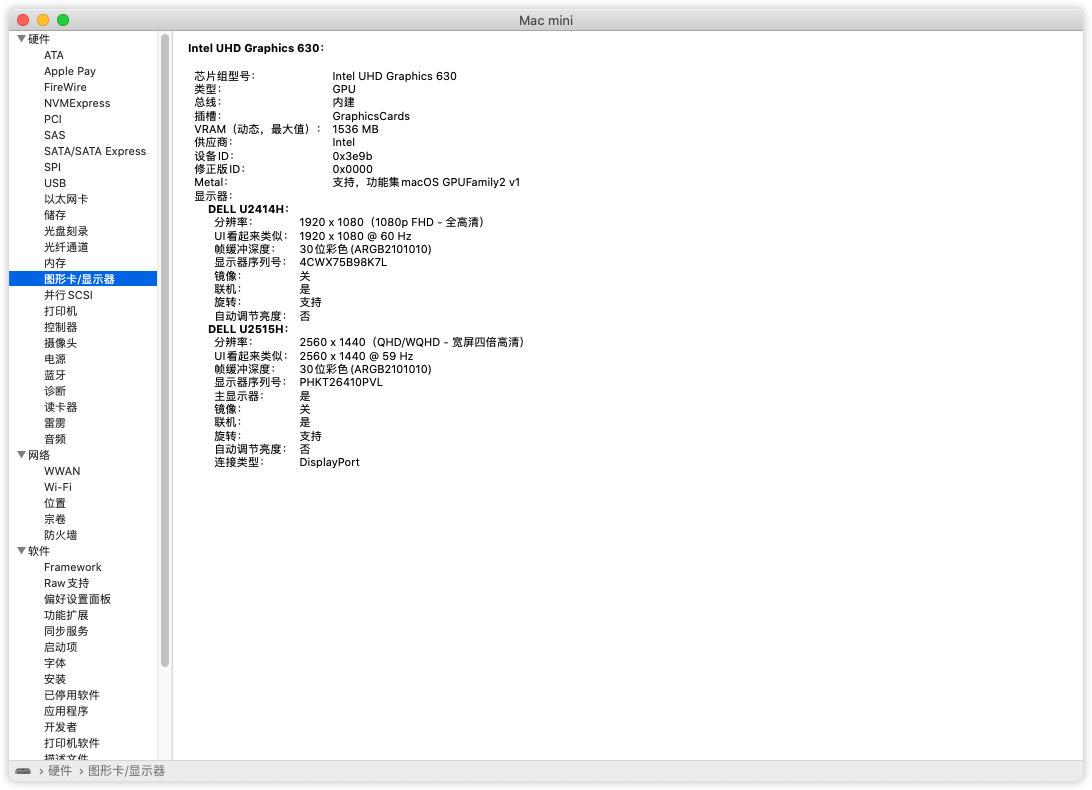Open 储存 storage section
The width and height of the screenshot is (1092, 790).
click(55, 215)
